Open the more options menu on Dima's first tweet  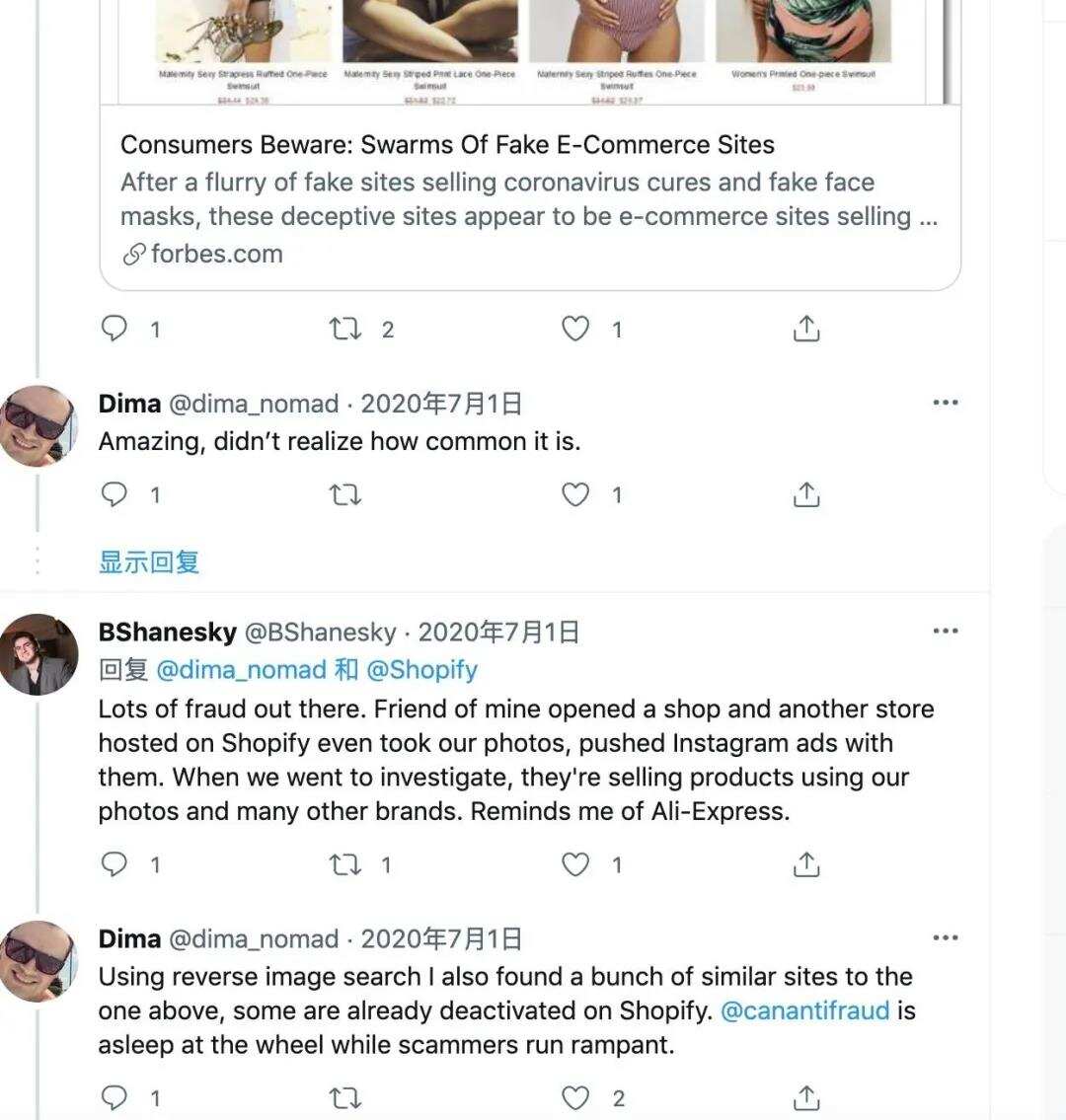click(x=946, y=402)
